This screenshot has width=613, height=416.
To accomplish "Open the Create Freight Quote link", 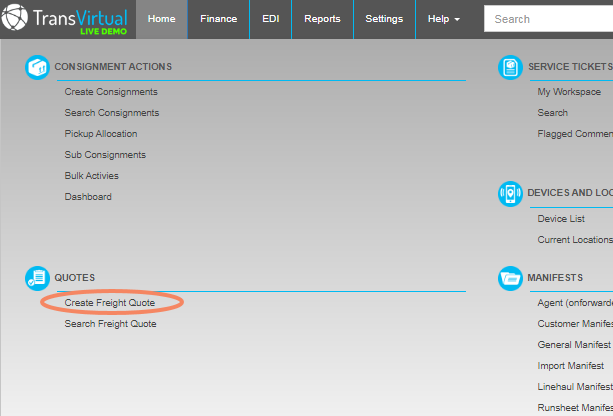I will [109, 303].
